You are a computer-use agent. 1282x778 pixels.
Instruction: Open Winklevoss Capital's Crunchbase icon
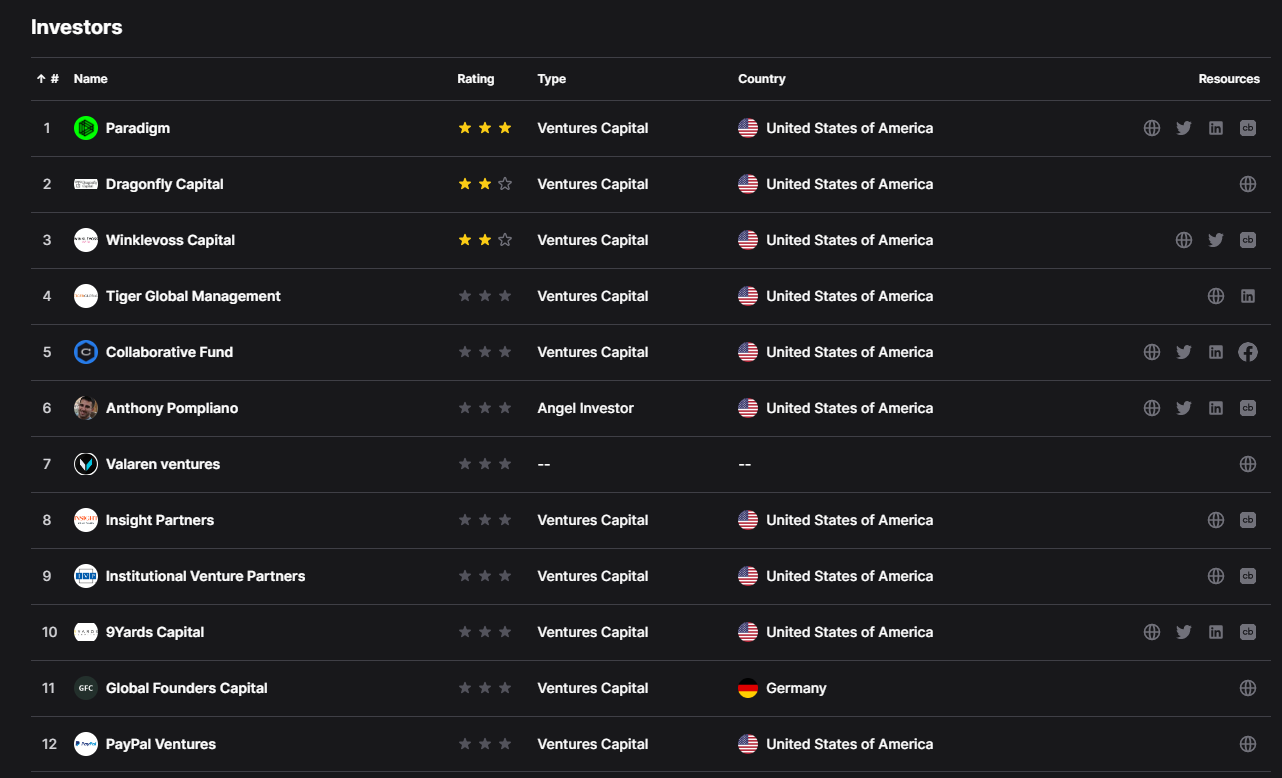[x=1248, y=240]
